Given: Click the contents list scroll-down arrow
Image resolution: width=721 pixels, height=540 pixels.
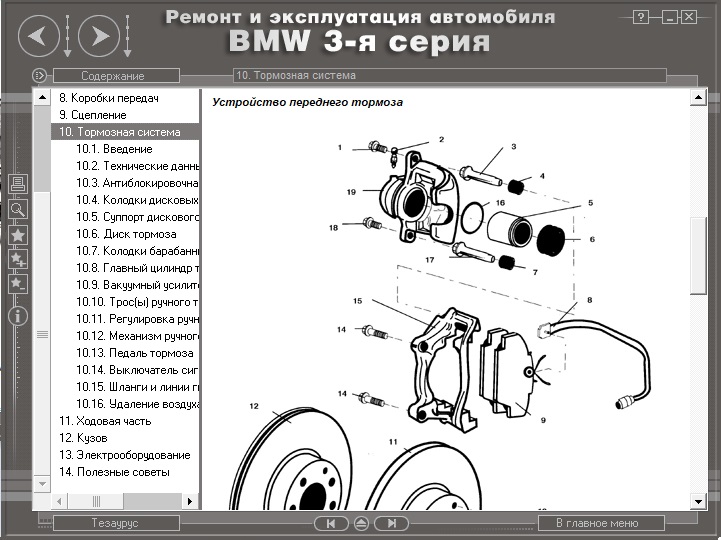Looking at the screenshot, I should tap(42, 484).
